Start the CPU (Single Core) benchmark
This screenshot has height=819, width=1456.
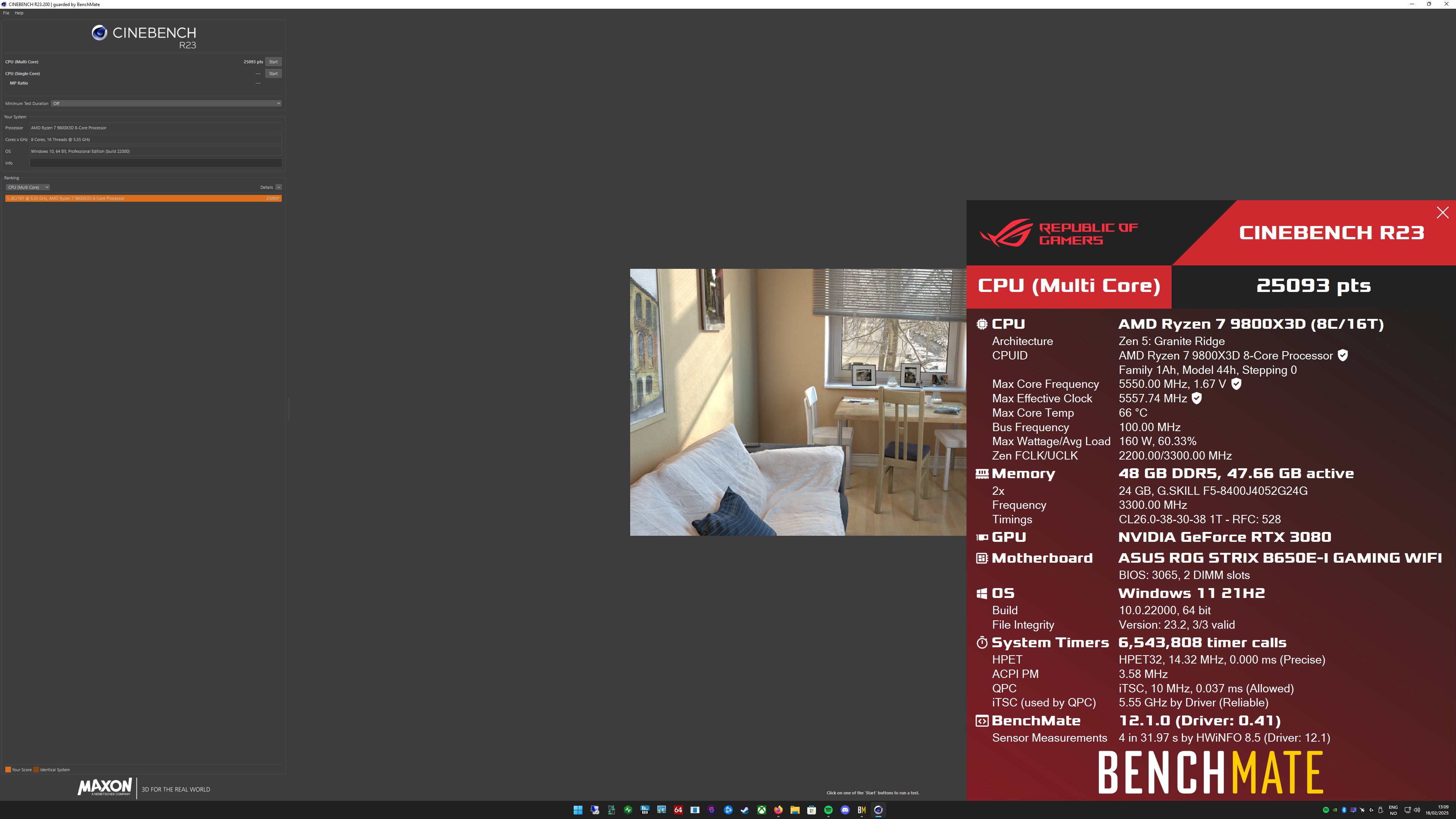tap(273, 74)
